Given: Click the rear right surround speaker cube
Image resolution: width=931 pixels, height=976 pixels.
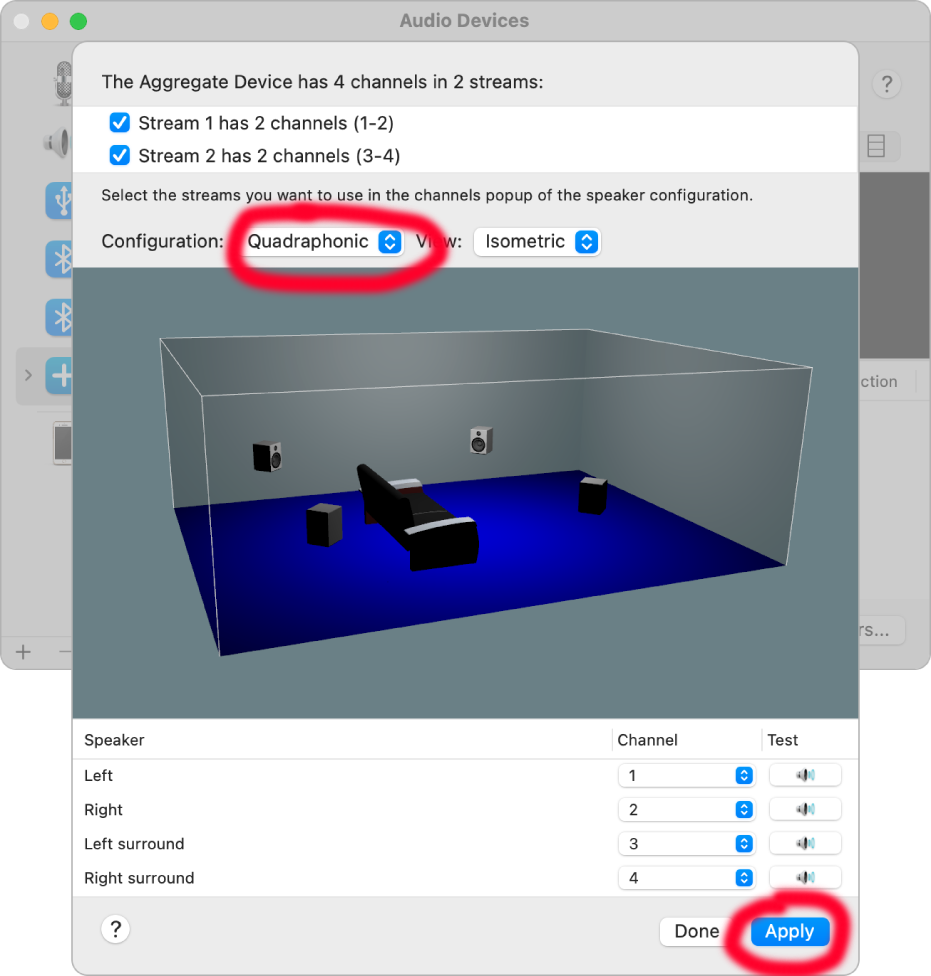Looking at the screenshot, I should 592,495.
